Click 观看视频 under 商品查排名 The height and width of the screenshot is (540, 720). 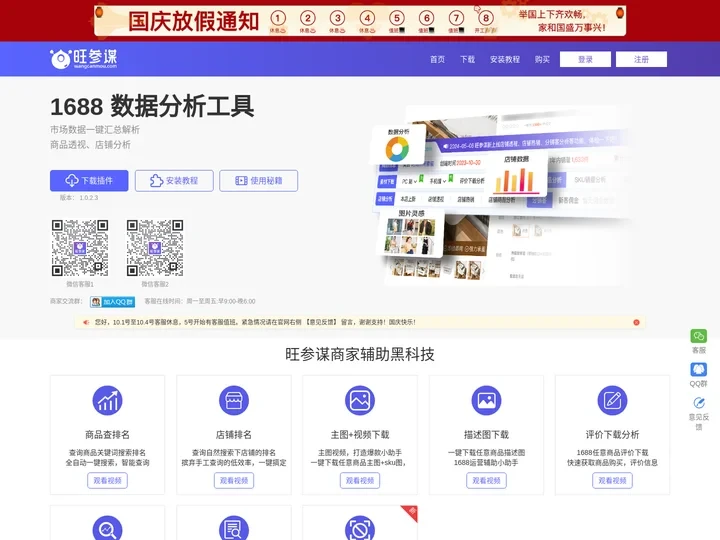coord(107,481)
